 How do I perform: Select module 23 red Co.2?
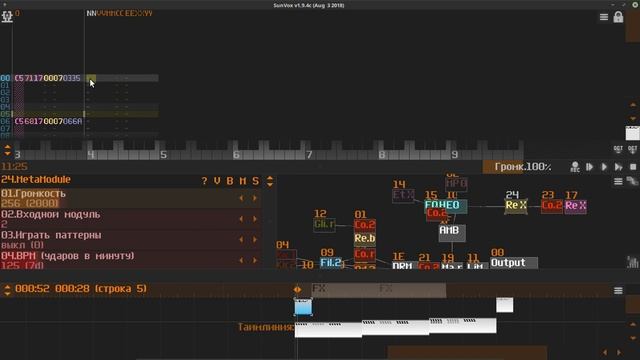(552, 206)
